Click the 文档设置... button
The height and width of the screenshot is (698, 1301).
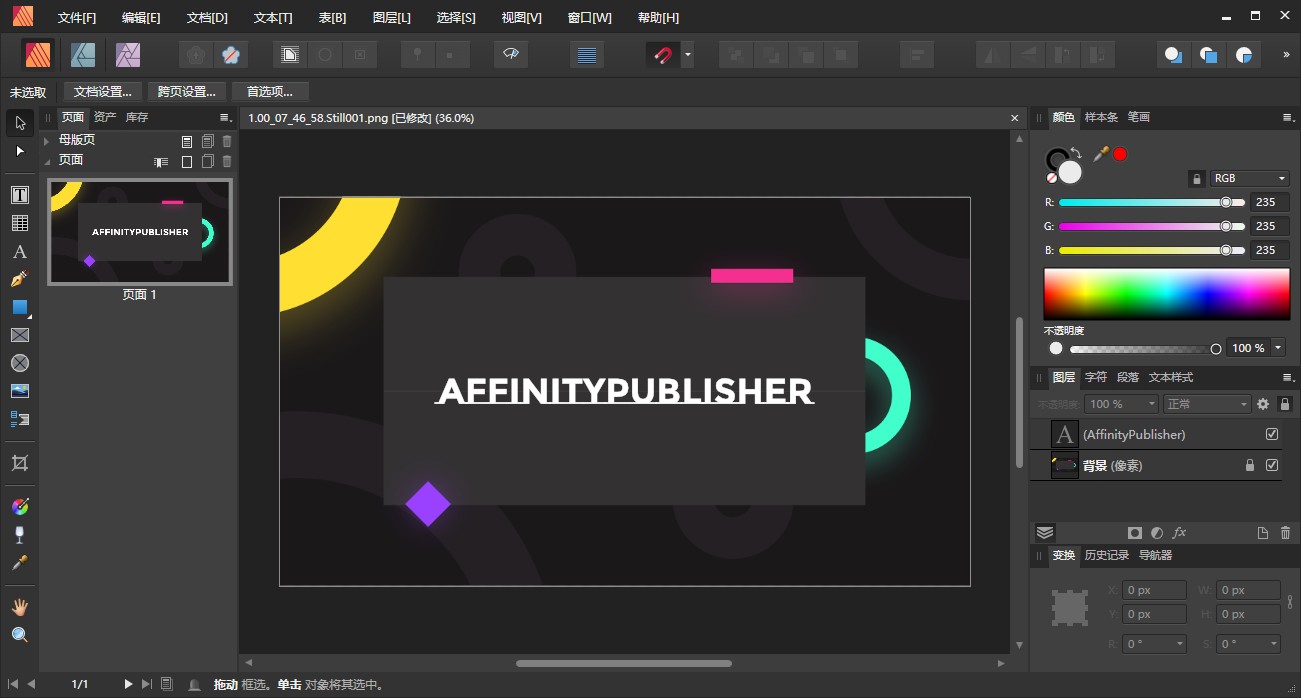pyautogui.click(x=103, y=92)
